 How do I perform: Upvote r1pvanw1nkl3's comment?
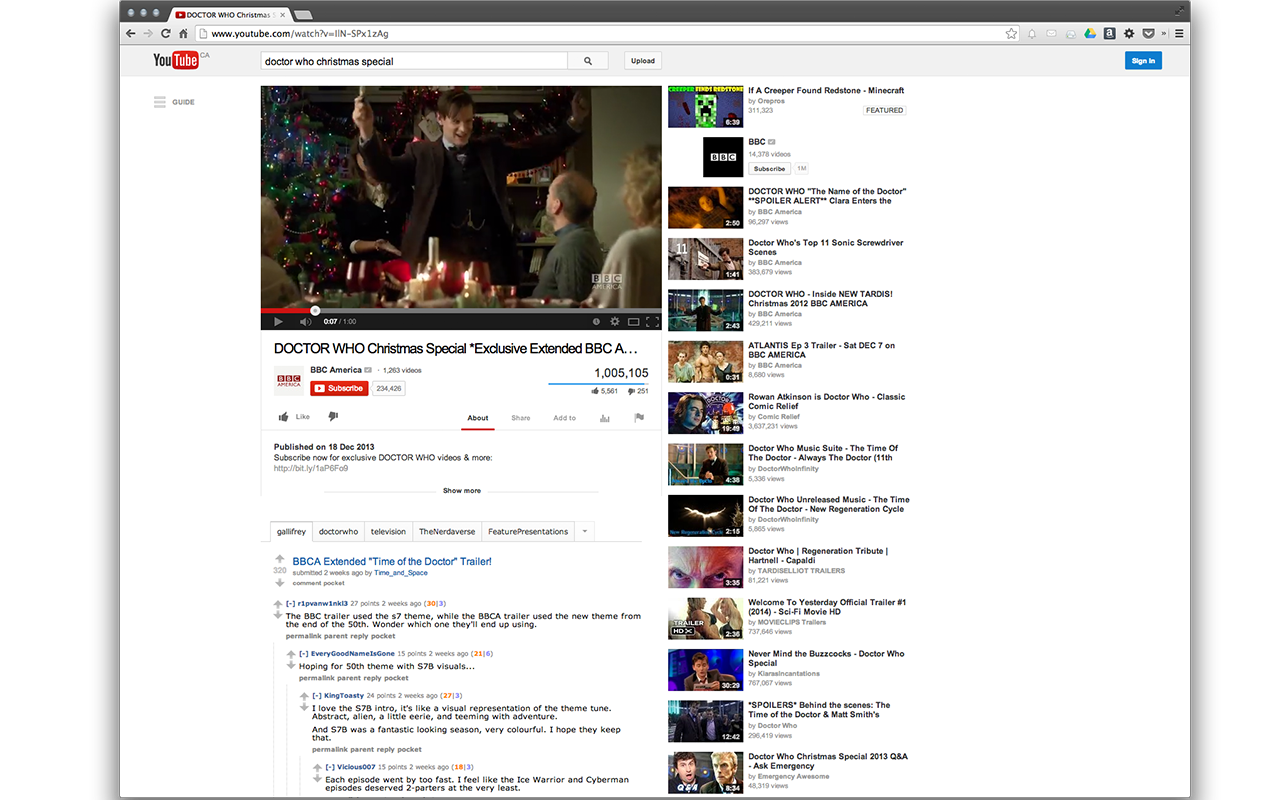278,604
